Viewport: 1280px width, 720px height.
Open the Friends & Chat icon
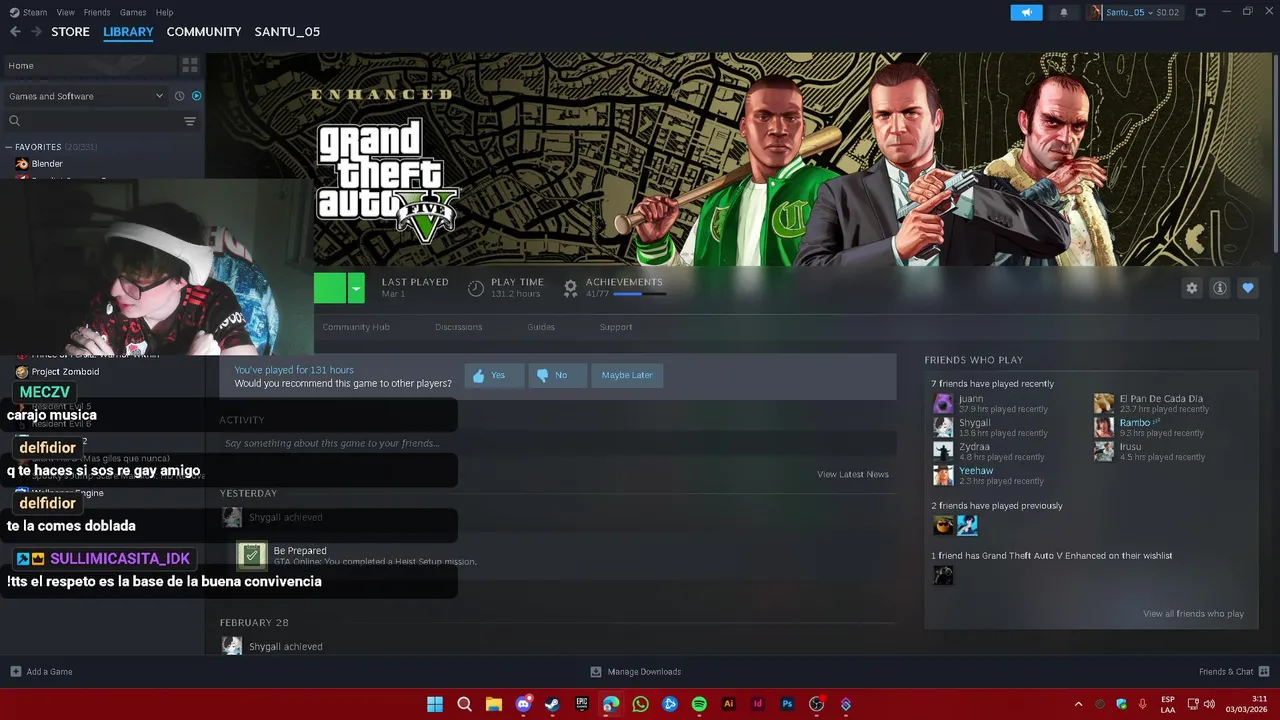[x=1264, y=672]
